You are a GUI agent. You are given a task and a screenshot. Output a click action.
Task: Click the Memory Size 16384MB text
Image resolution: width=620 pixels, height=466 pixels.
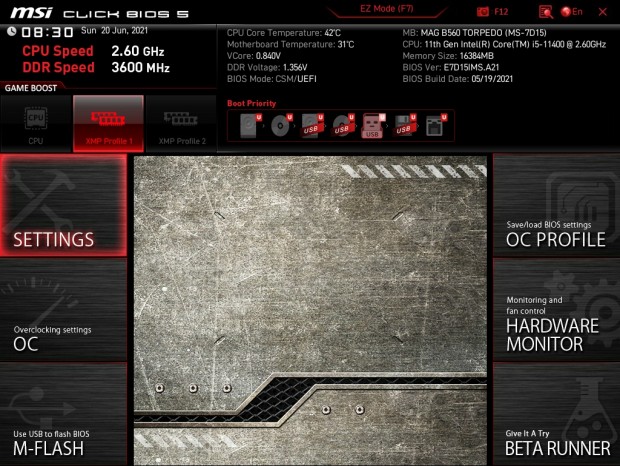coord(448,56)
